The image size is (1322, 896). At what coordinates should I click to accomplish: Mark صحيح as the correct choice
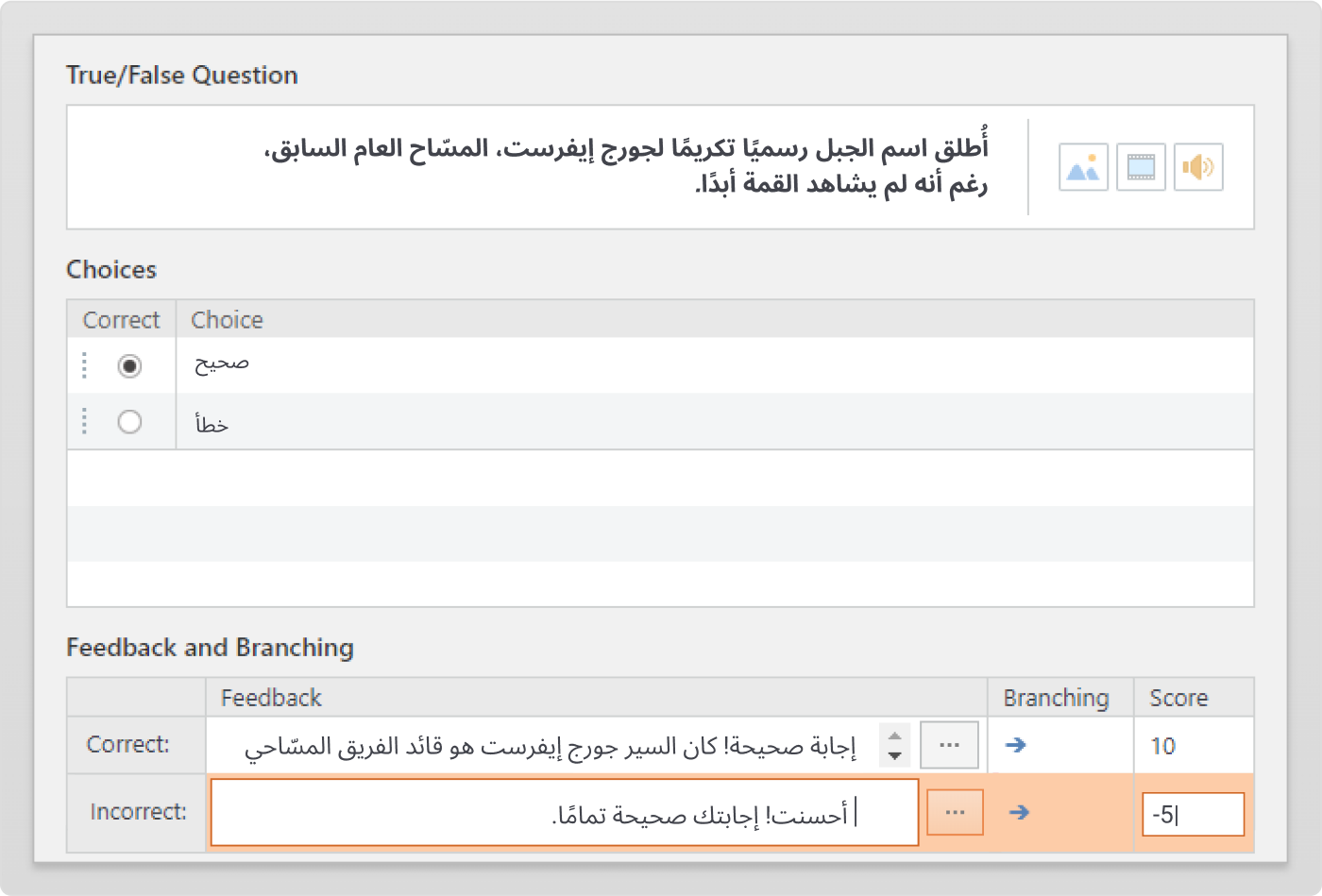click(129, 365)
